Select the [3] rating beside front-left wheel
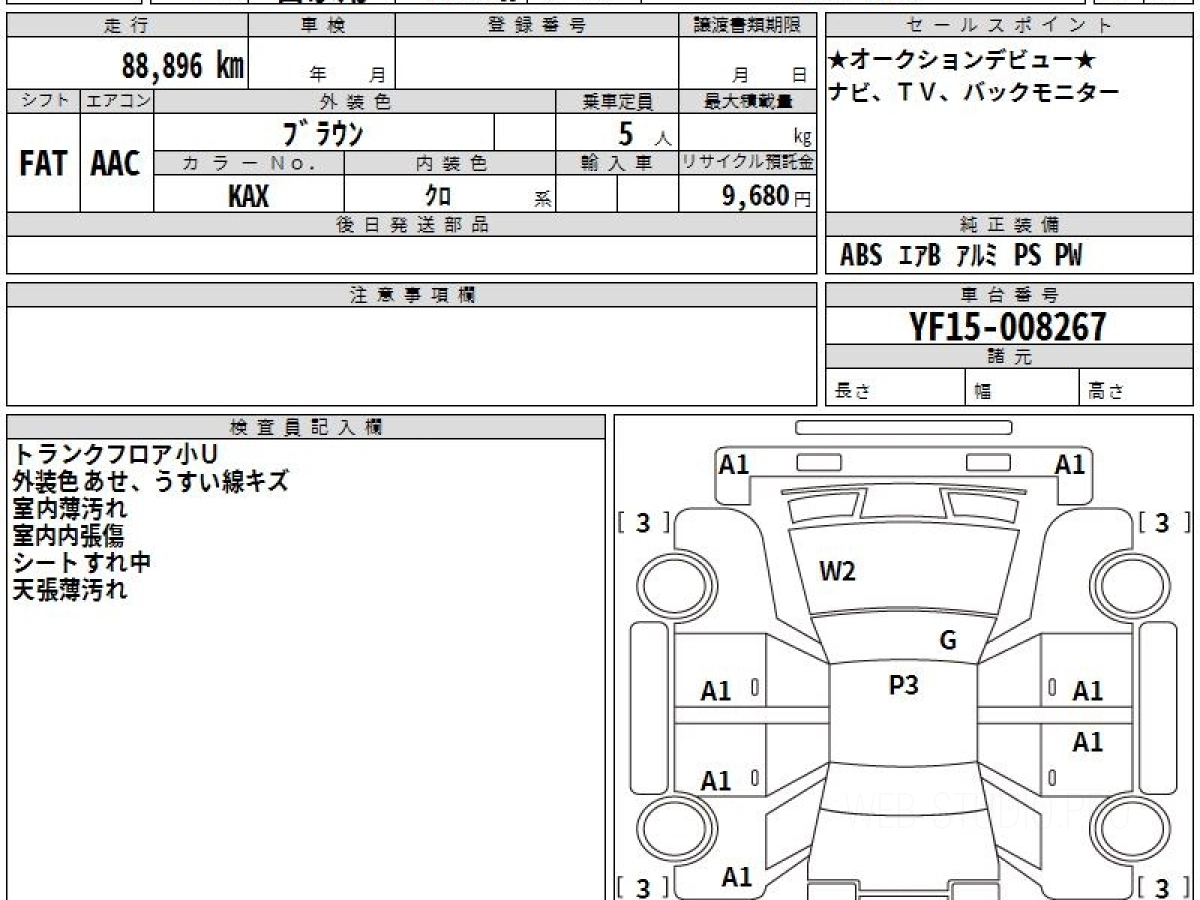Viewport: 1200px width, 900px height. point(644,523)
